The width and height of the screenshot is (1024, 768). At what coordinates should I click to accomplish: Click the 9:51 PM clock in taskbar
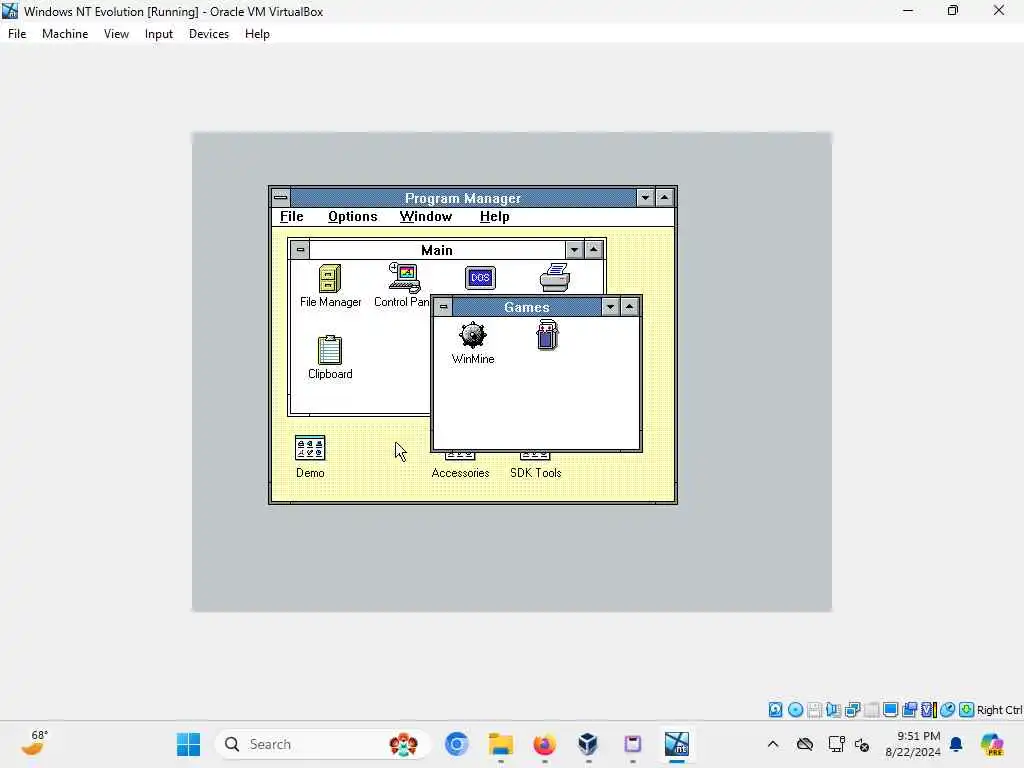click(x=913, y=744)
